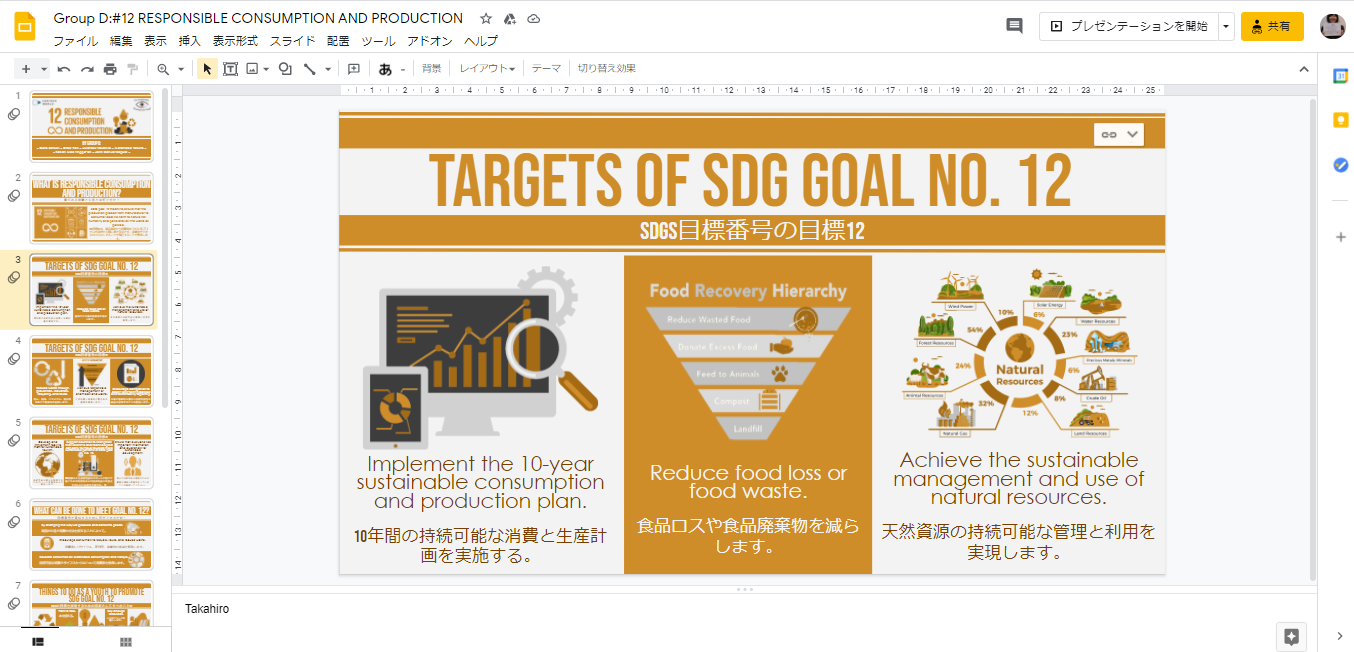Screen dimensions: 1354x652
Task: Open Google Tasks side panel
Action: 1340,165
